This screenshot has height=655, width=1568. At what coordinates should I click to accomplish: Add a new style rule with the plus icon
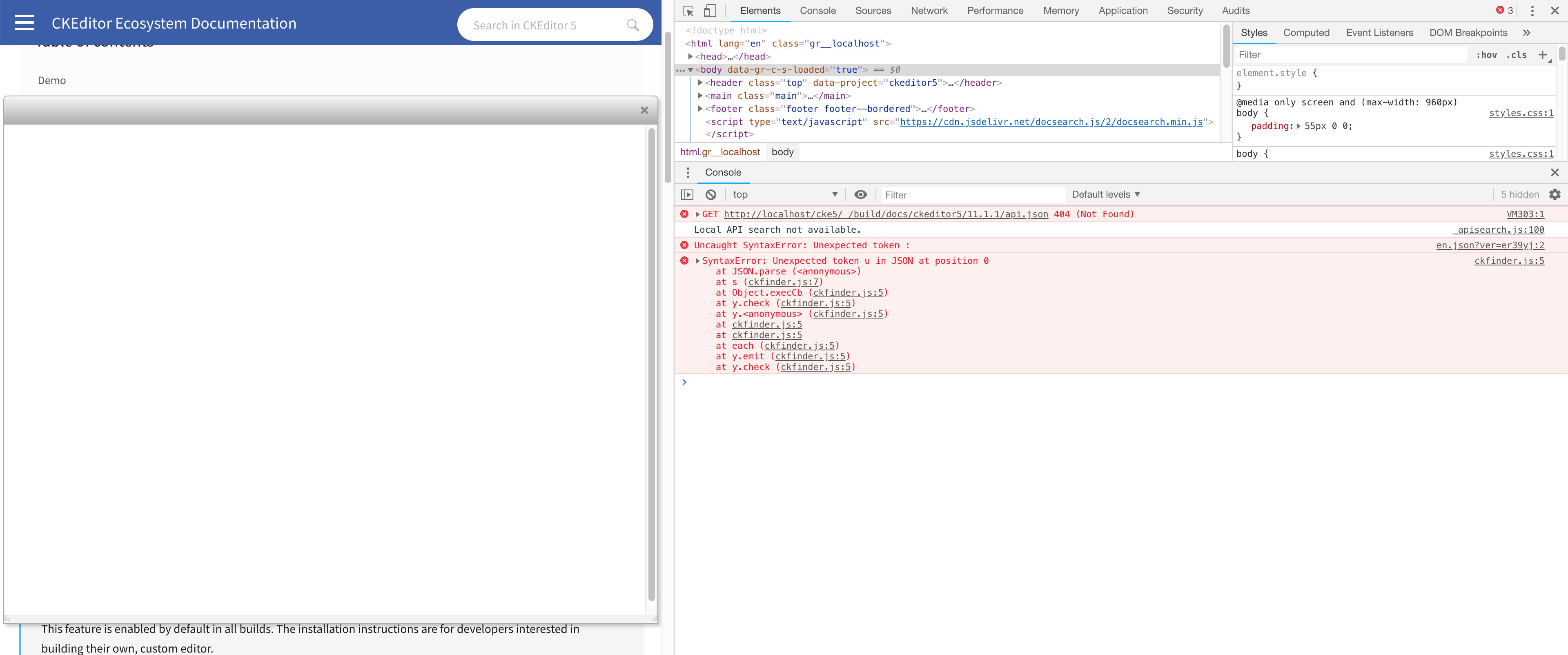point(1543,54)
